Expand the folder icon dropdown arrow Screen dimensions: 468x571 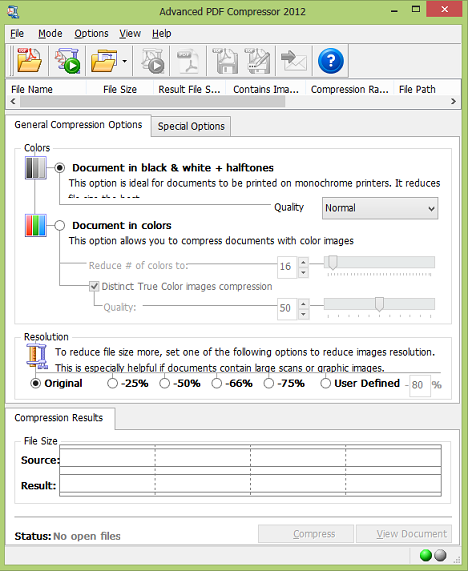[125, 61]
